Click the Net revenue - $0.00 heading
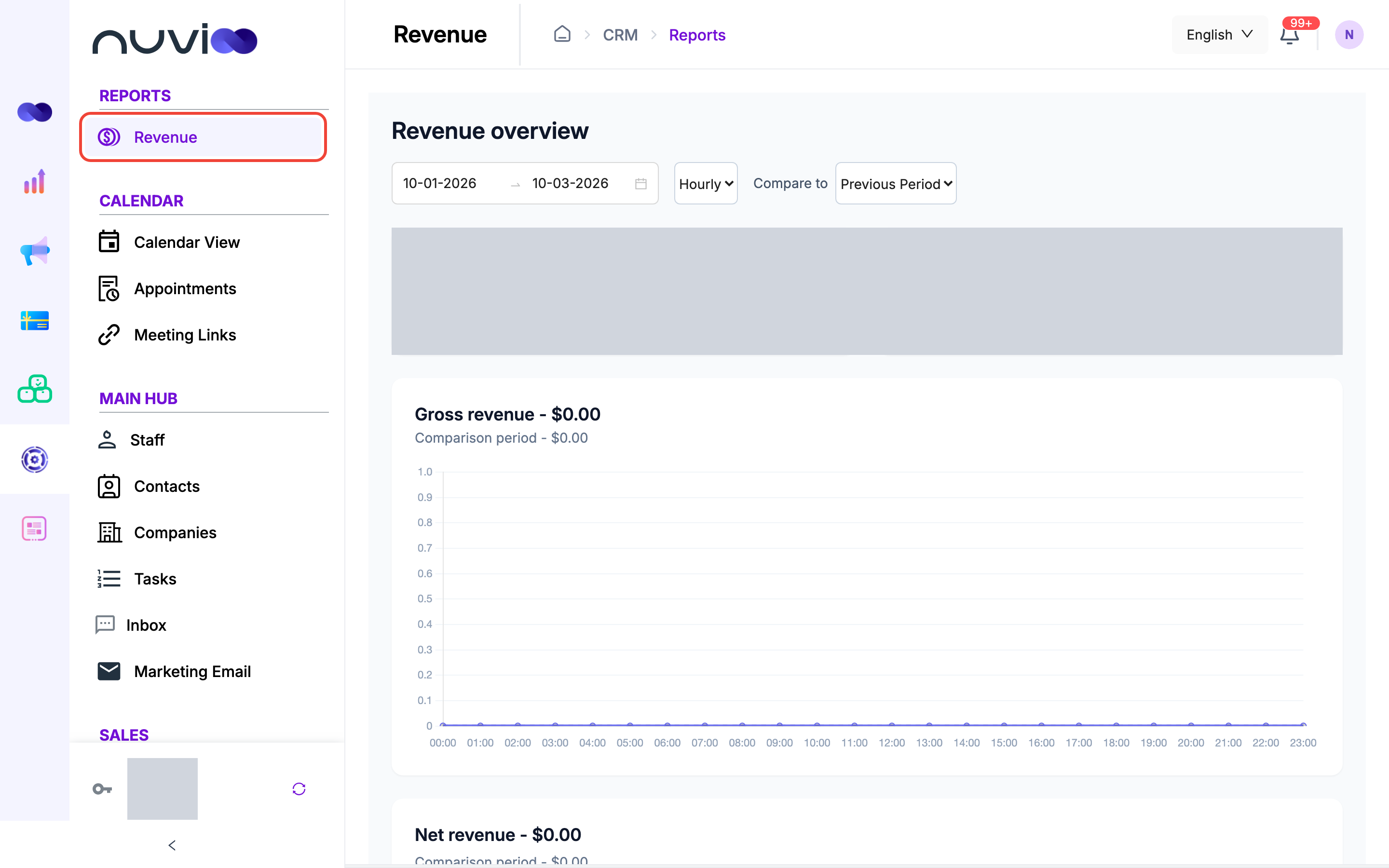1389x868 pixels. (x=498, y=835)
